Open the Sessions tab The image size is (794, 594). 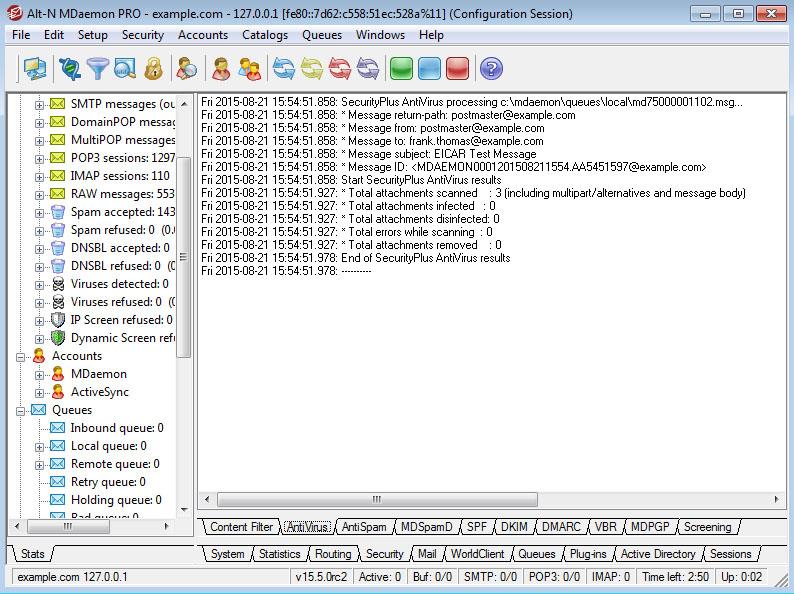click(x=730, y=554)
